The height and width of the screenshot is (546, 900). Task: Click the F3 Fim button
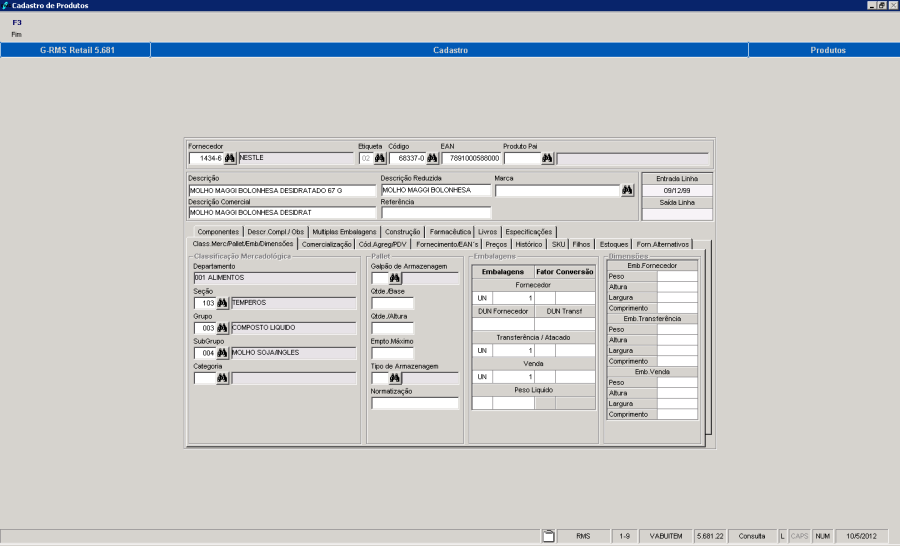point(17,28)
